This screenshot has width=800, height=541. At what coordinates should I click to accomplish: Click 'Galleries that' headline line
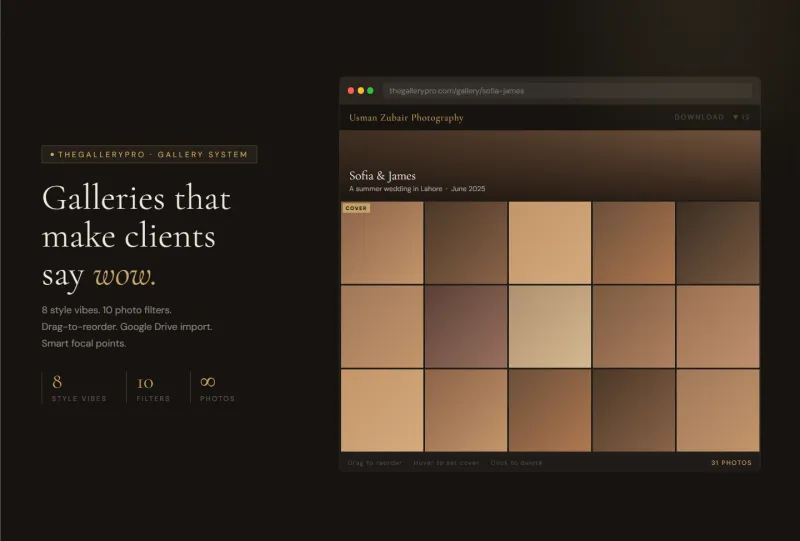[x=136, y=198]
